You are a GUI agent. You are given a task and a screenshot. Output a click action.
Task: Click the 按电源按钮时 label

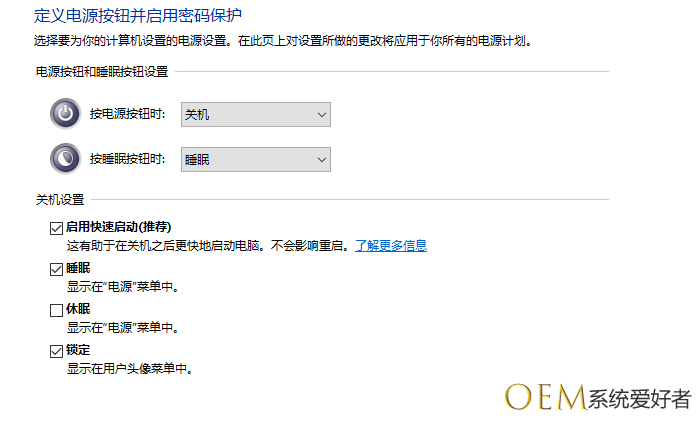pyautogui.click(x=127, y=115)
